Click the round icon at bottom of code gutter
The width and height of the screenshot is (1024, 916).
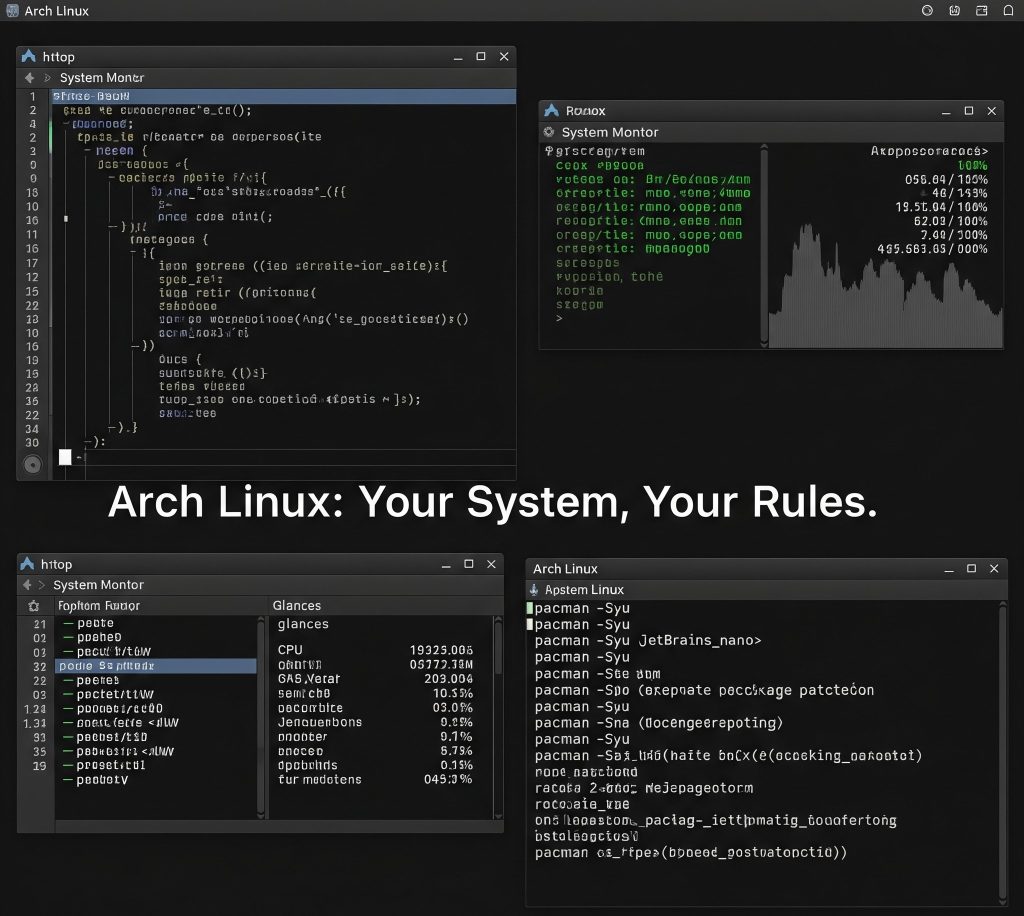[x=32, y=464]
